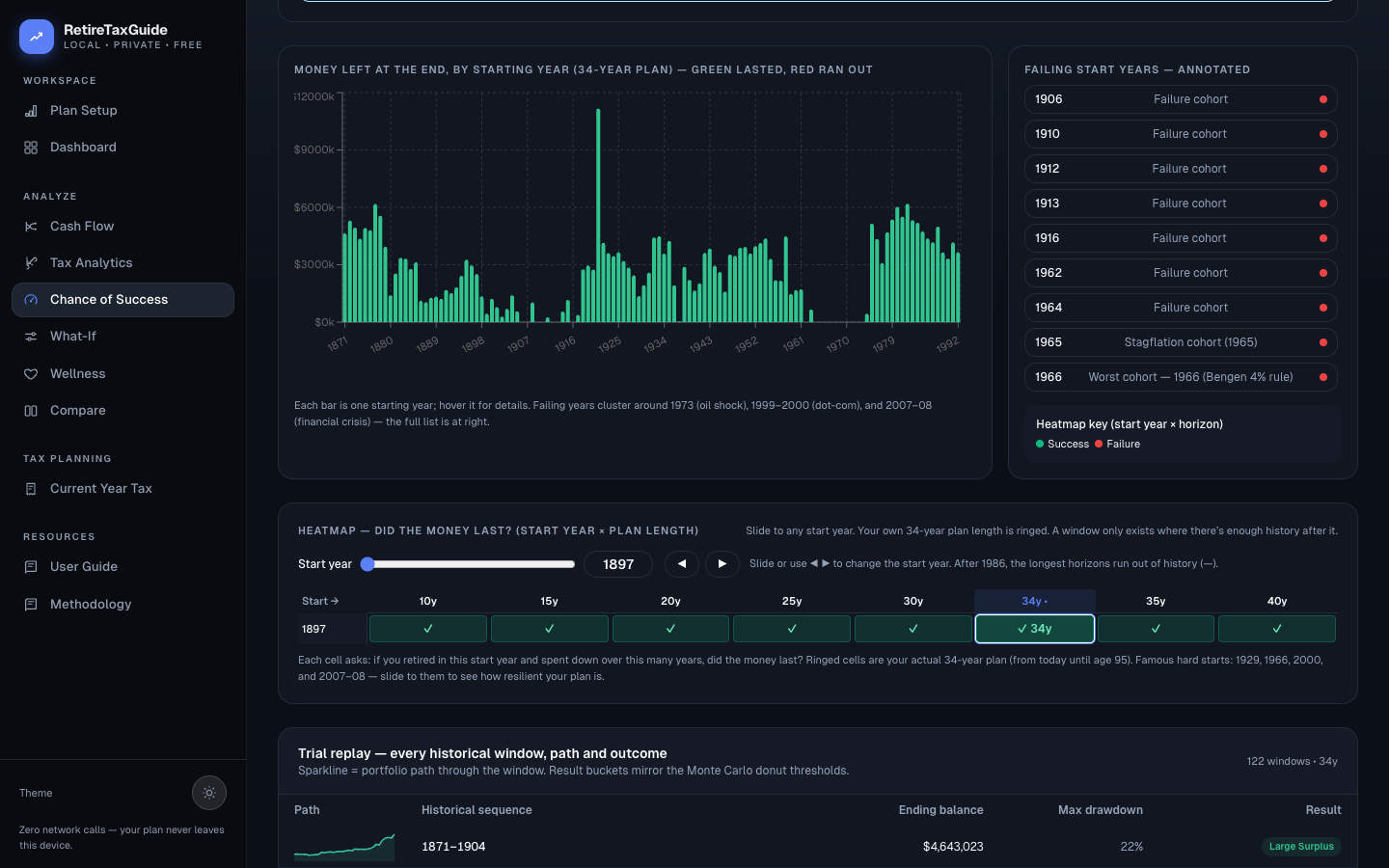Click the 1871–1904 historical sequence text

click(453, 847)
